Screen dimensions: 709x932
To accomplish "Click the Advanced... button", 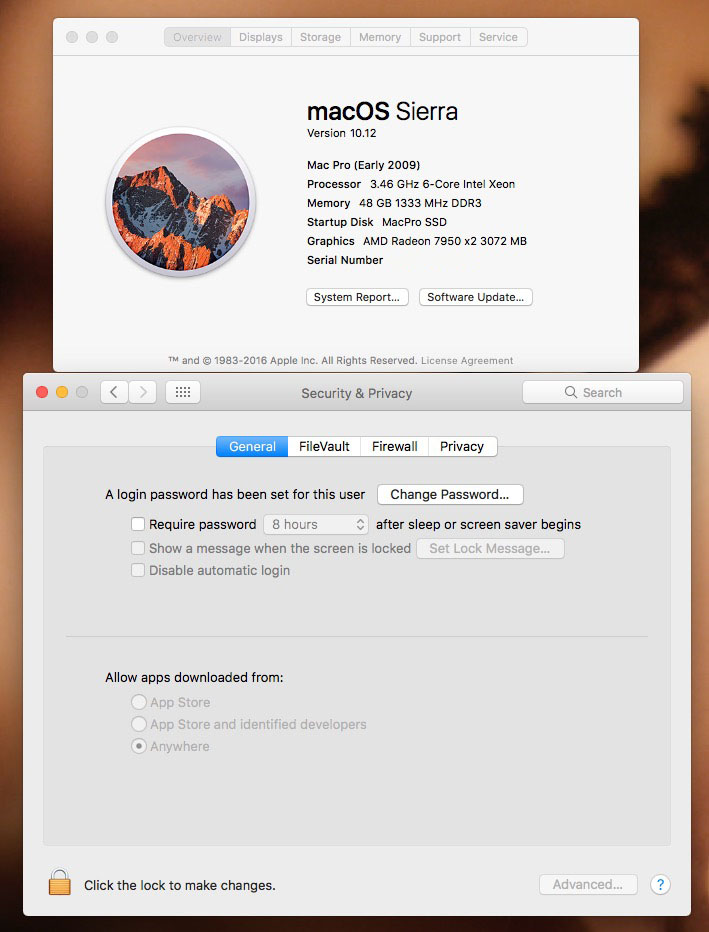I will coord(588,884).
